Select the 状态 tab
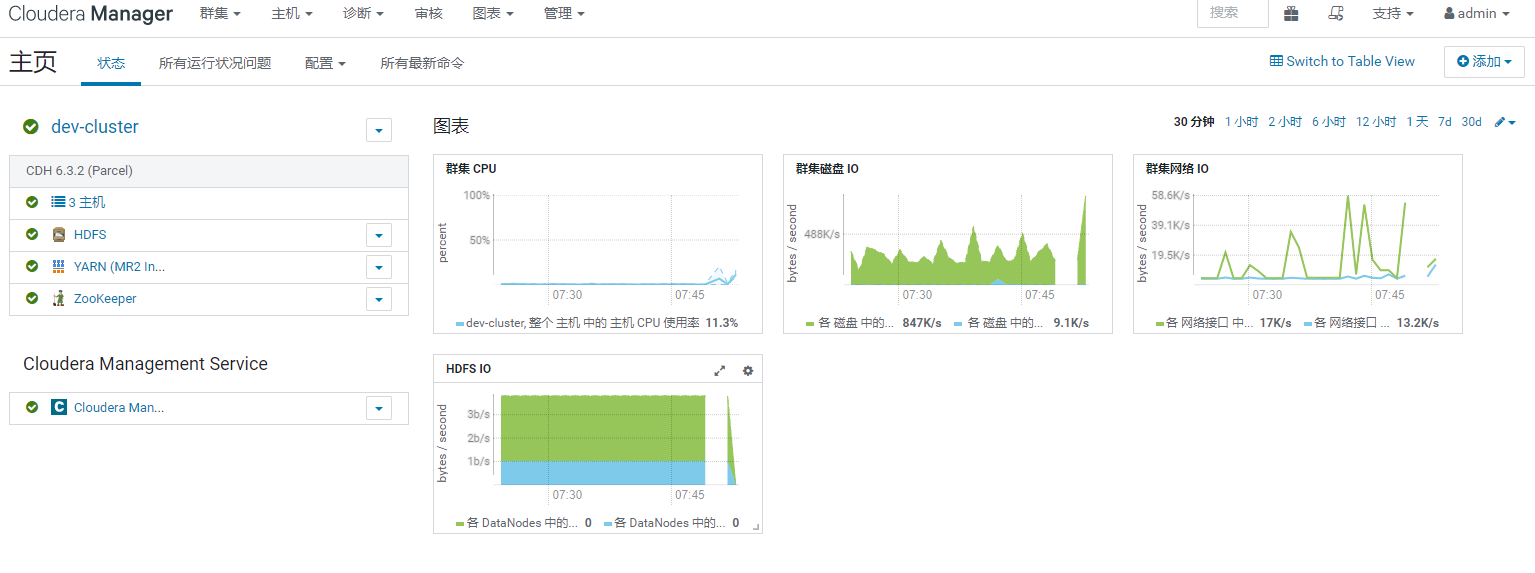Screen dimensions: 1535x573 pos(111,63)
